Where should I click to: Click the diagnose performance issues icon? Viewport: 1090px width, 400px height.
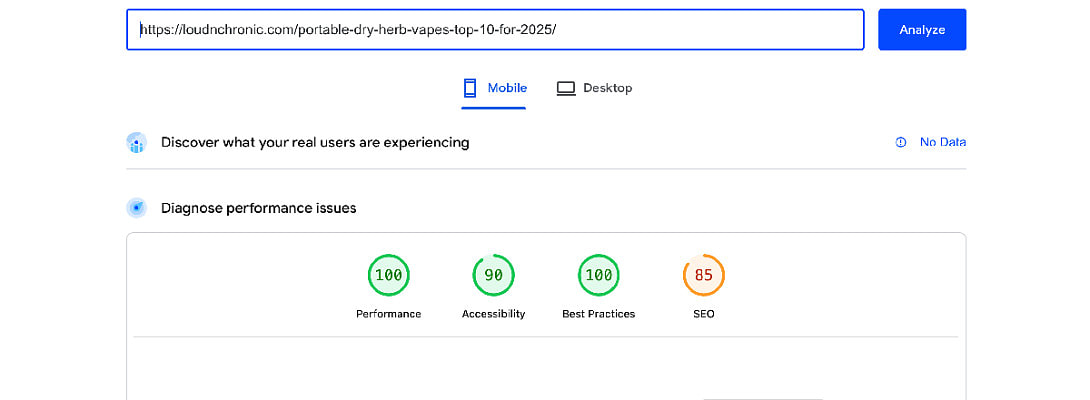click(137, 208)
